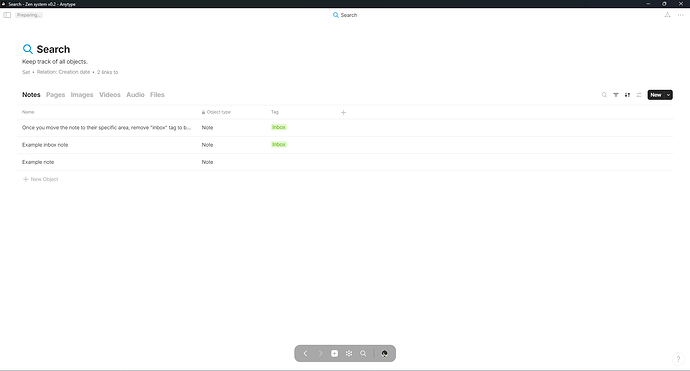Click the Search breadcrumb in top header

pyautogui.click(x=345, y=15)
